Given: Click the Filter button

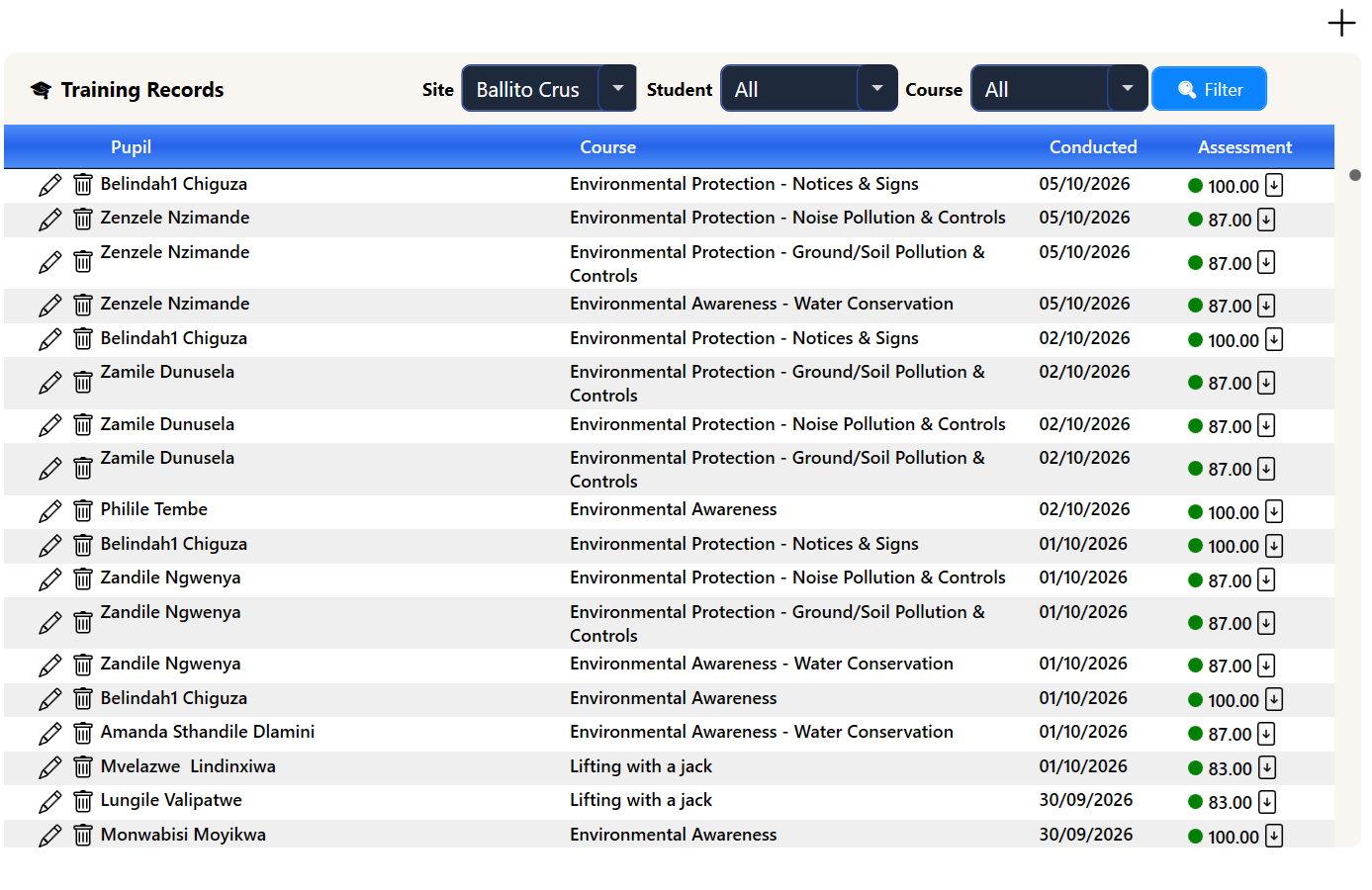Looking at the screenshot, I should click(x=1210, y=89).
